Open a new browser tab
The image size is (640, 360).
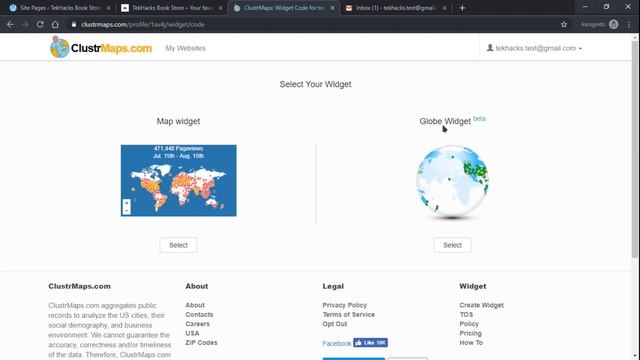462,8
